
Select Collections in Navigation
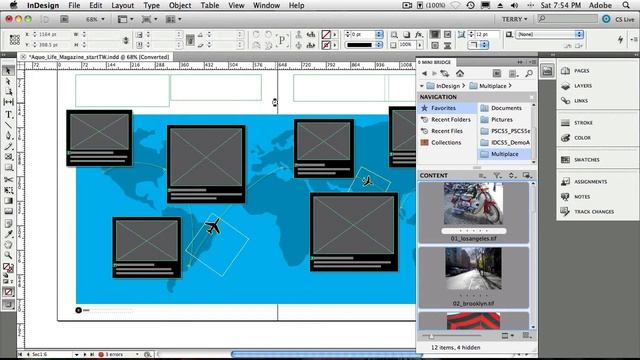point(447,142)
